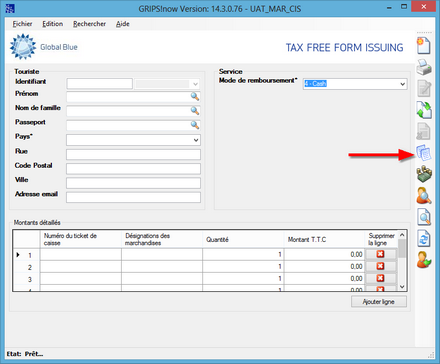The image size is (440, 364).
Task: Click the Quantité column header
Action: [x=243, y=239]
